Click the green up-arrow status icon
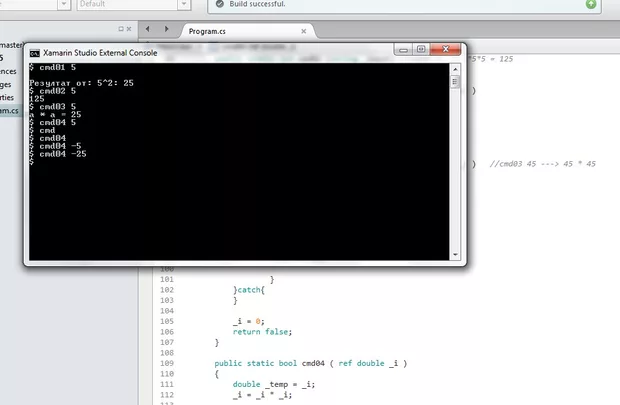Viewport: 620px width, 405px height. (x=591, y=4)
